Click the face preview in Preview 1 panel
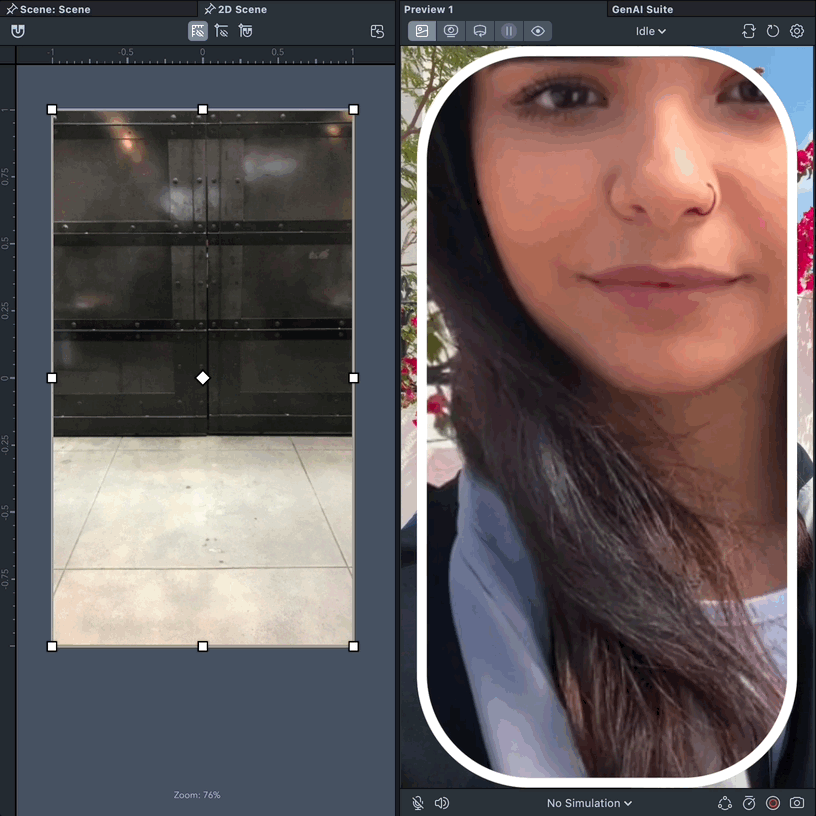Image resolution: width=816 pixels, height=816 pixels. click(x=607, y=416)
